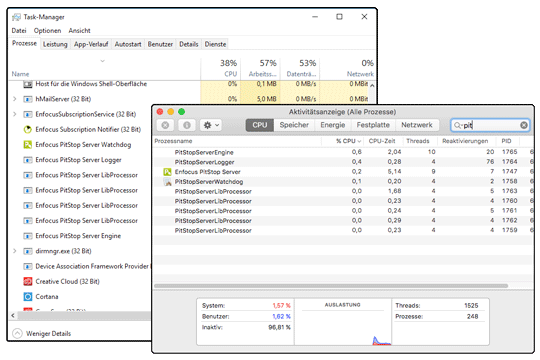Viewport: 540px width, 360px height.
Task: Click the Enfocus PitStop Server Engine icon
Action: [28, 236]
